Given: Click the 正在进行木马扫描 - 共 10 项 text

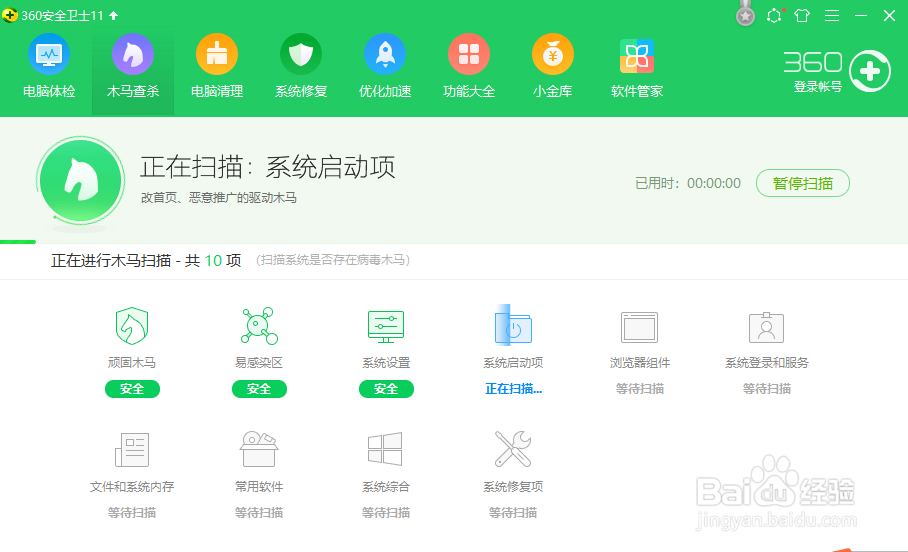Looking at the screenshot, I should tap(146, 261).
